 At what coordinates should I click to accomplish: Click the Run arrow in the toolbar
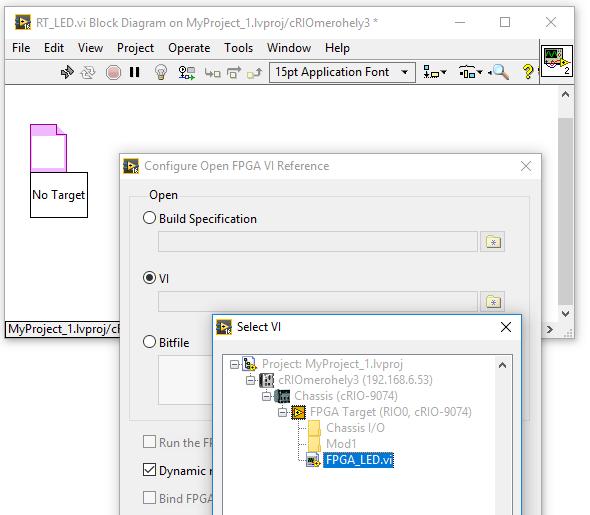tap(67, 72)
